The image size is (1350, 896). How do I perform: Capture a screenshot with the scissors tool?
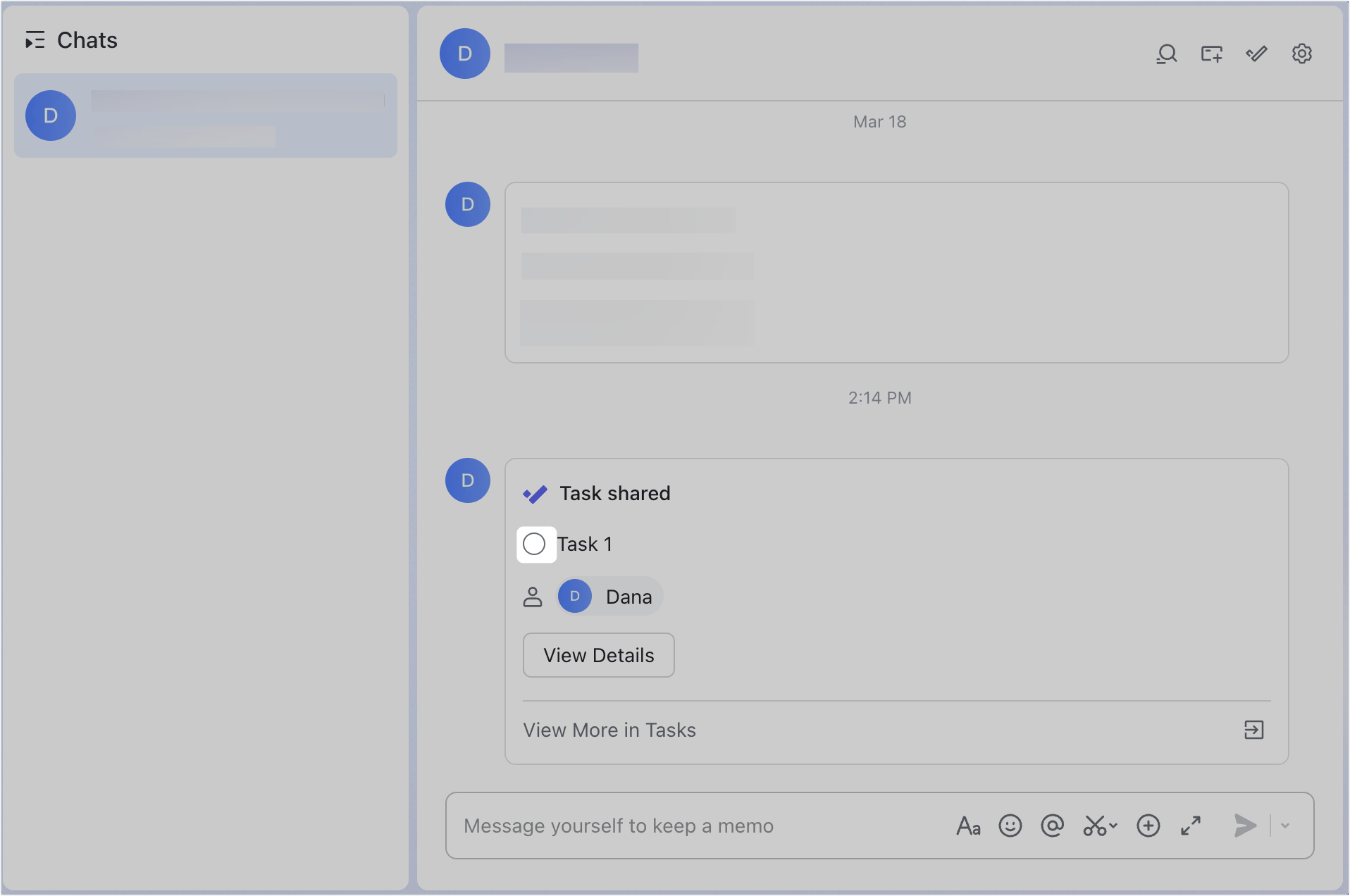tap(1094, 826)
